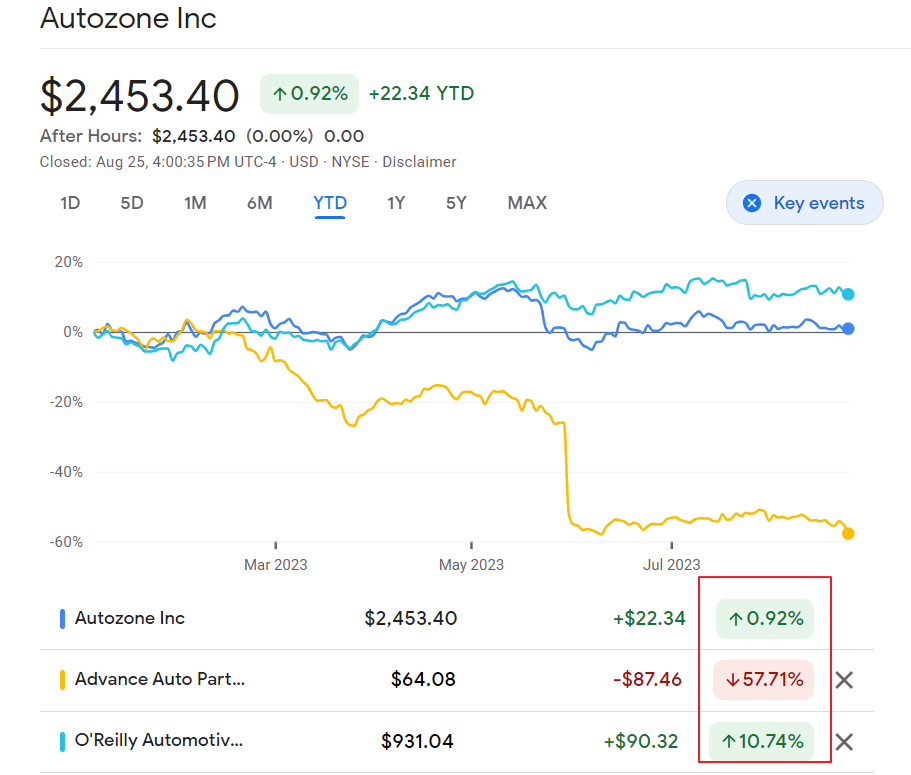Click the +$22.34 change value
The image size is (911, 775).
(649, 618)
